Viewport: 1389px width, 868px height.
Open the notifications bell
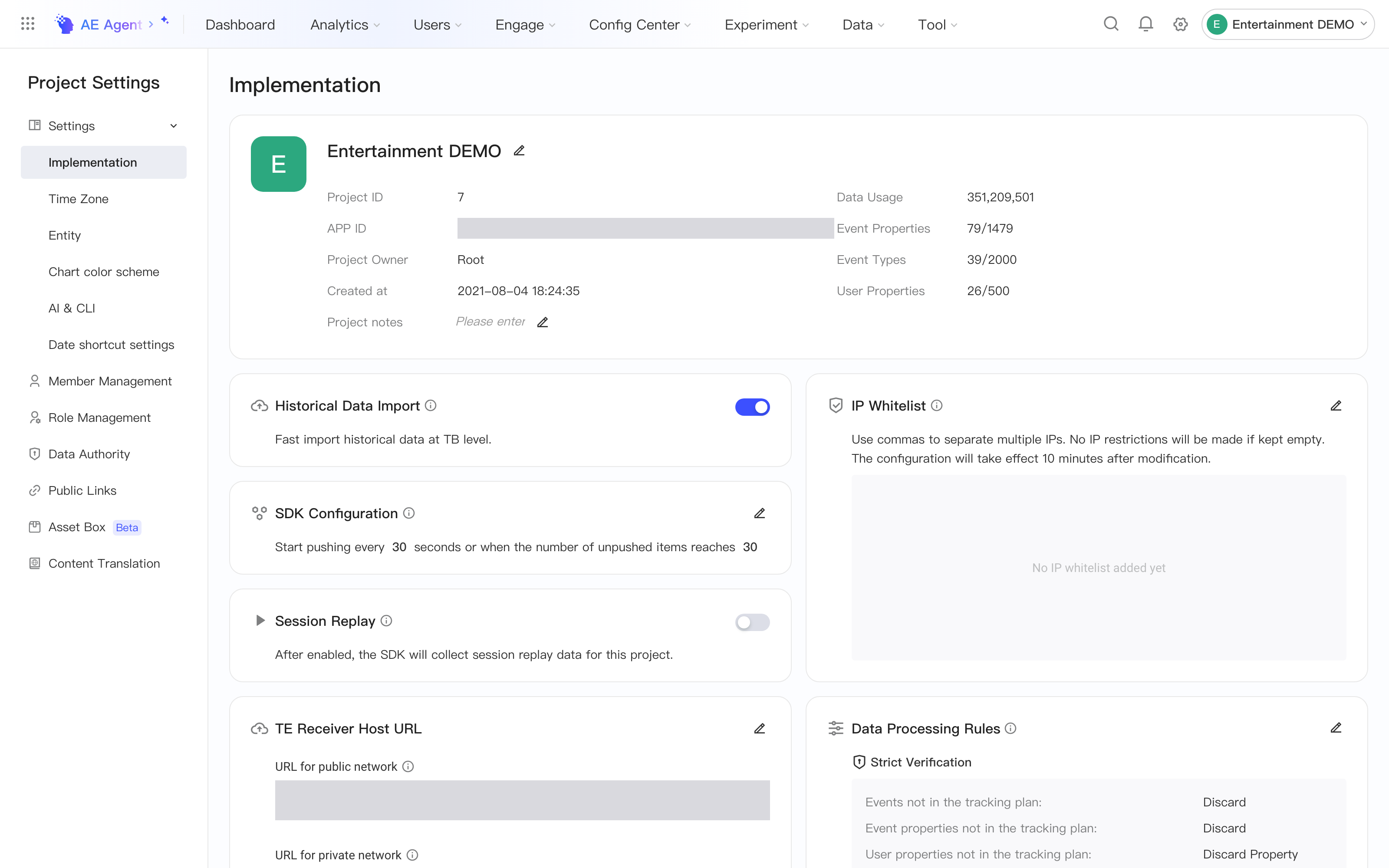(x=1145, y=24)
